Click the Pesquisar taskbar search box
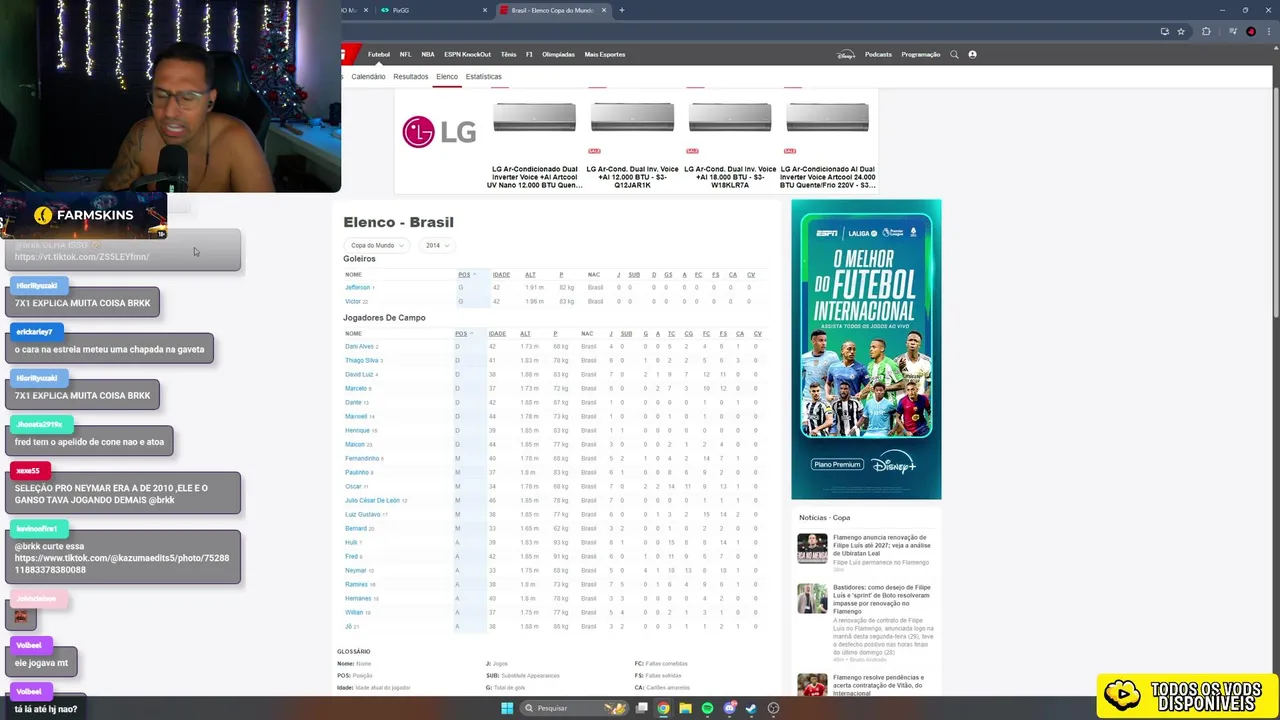 (574, 708)
